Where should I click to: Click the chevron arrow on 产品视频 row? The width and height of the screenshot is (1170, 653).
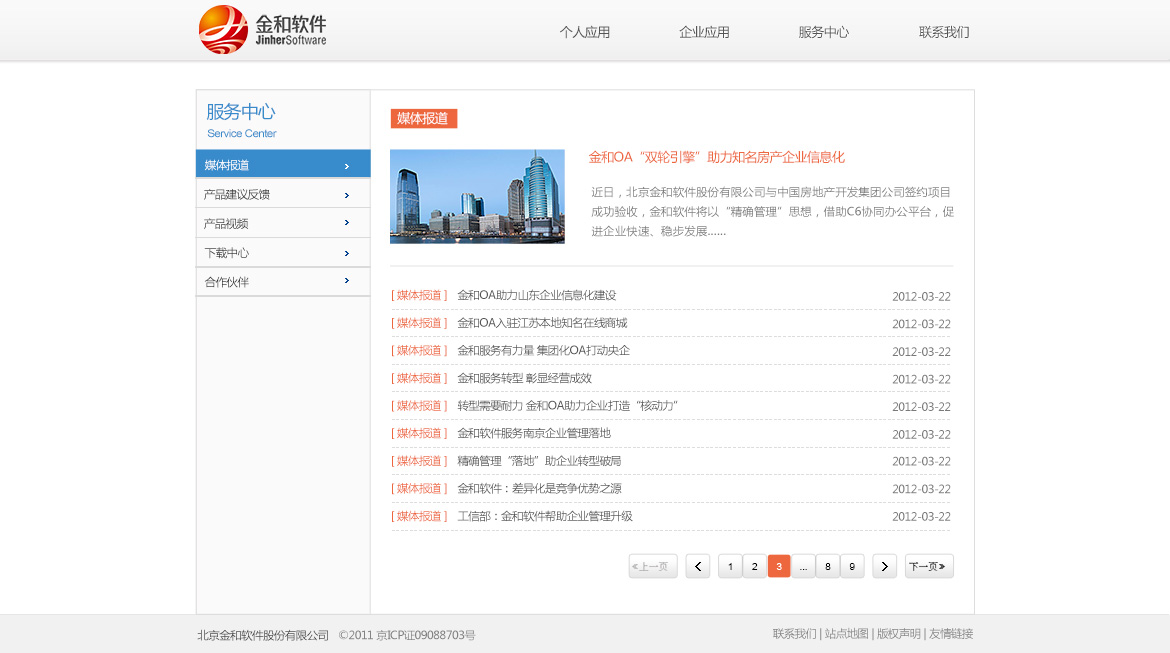coord(347,222)
